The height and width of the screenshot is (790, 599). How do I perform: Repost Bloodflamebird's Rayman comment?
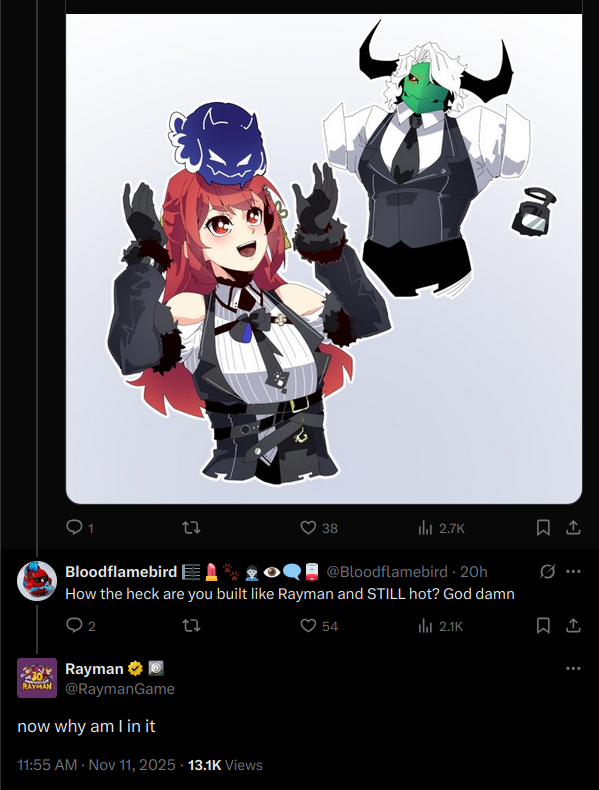[x=191, y=626]
